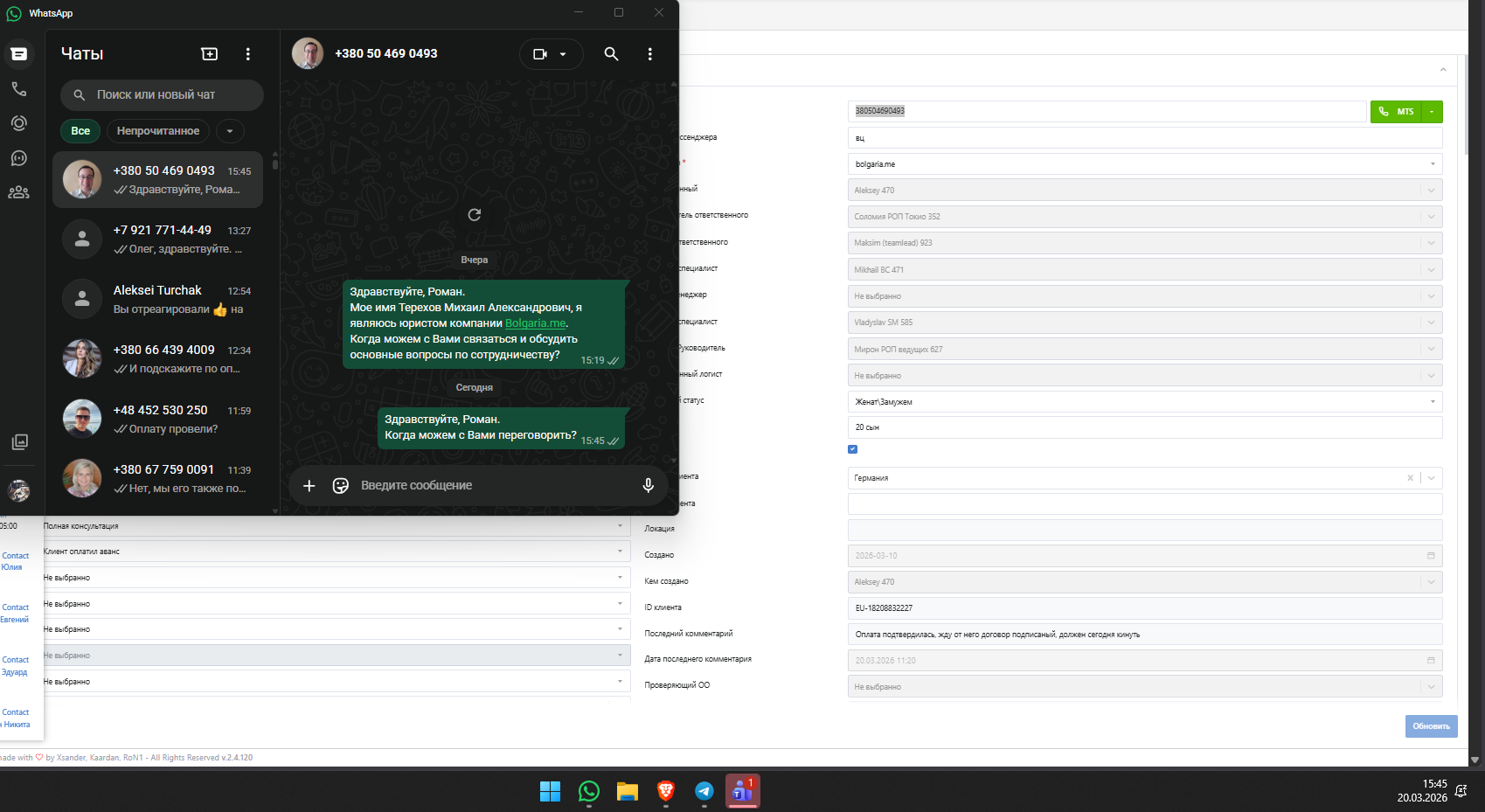This screenshot has width=1485, height=812.
Task: Follow the Bolgaria.me link in the message
Action: click(x=535, y=323)
